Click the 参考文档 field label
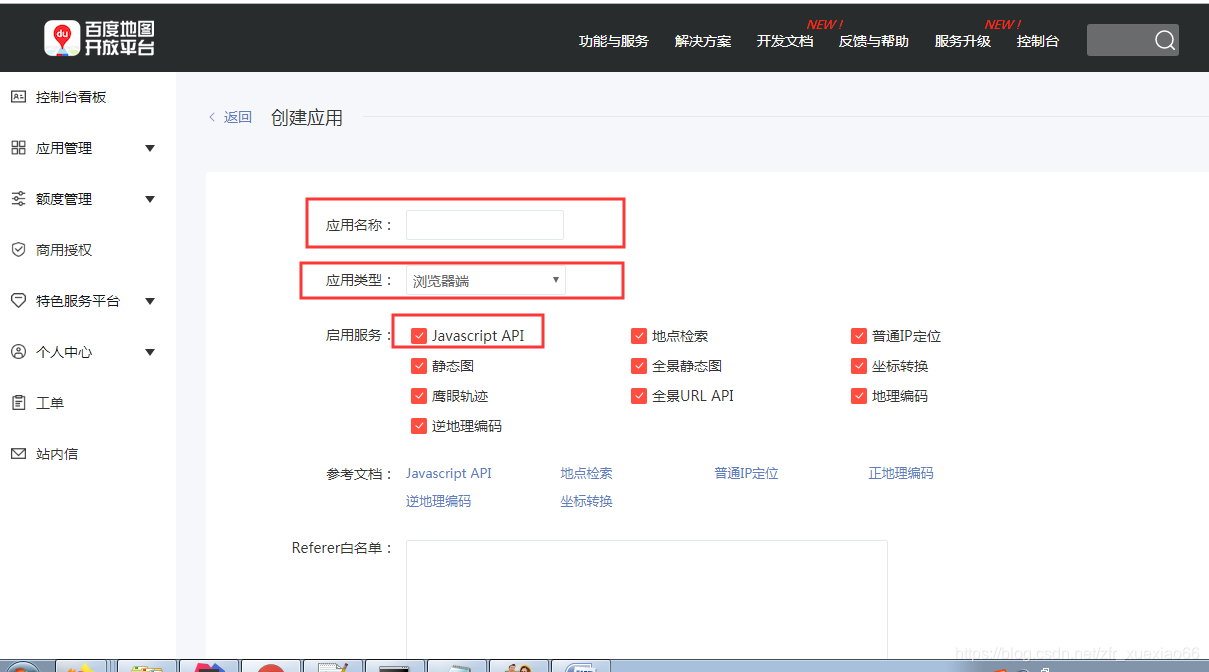 click(x=360, y=474)
